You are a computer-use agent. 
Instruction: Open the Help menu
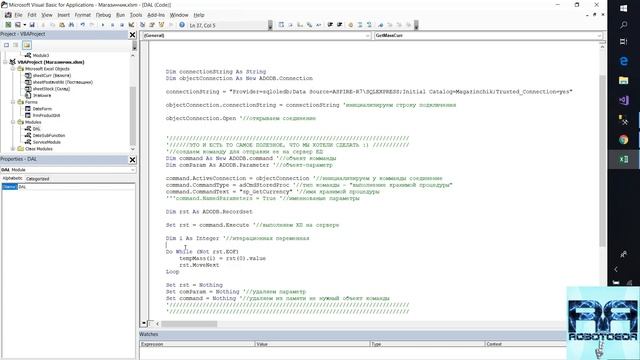(x=199, y=15)
